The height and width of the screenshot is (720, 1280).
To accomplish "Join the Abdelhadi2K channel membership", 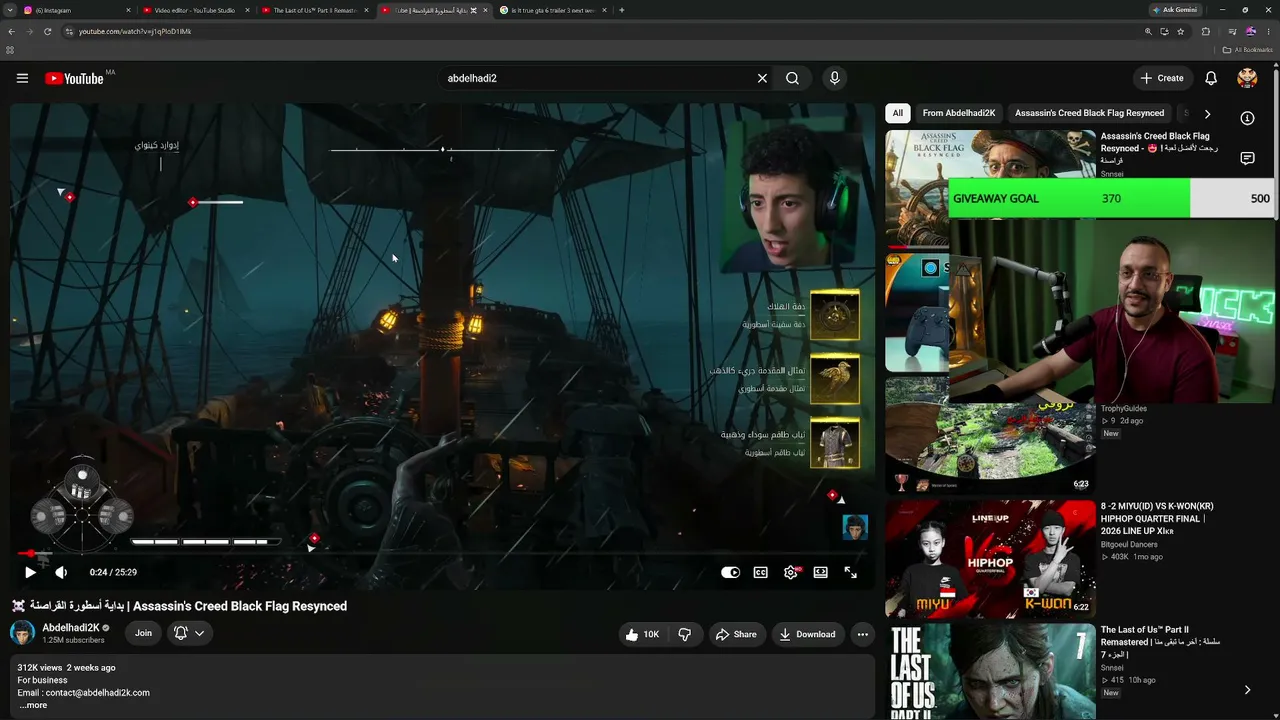I will tap(144, 633).
